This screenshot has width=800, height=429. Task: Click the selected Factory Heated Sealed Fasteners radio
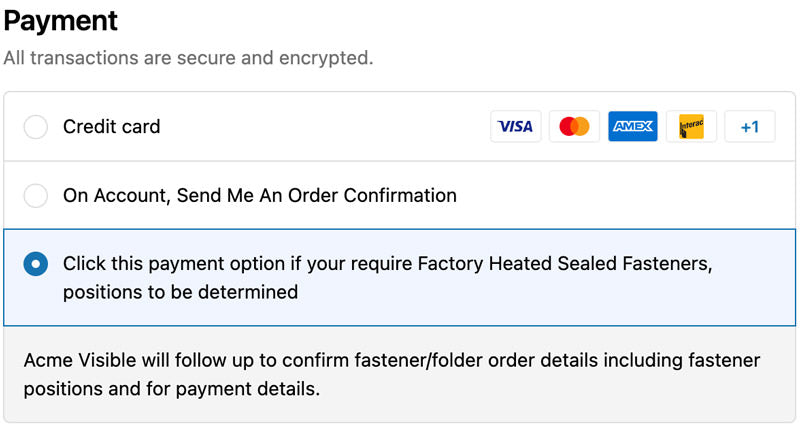tap(36, 264)
